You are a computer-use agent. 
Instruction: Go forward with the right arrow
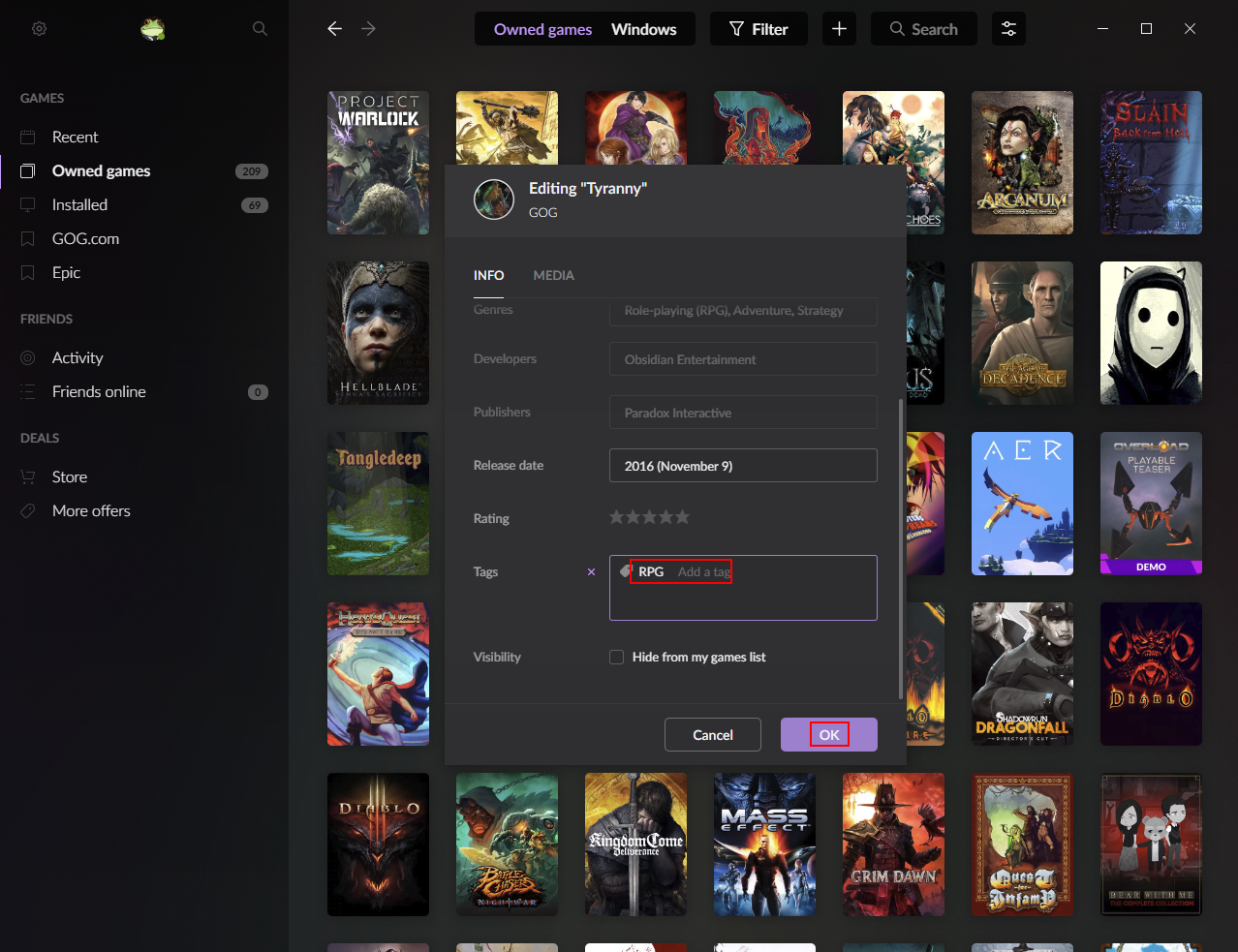368,29
